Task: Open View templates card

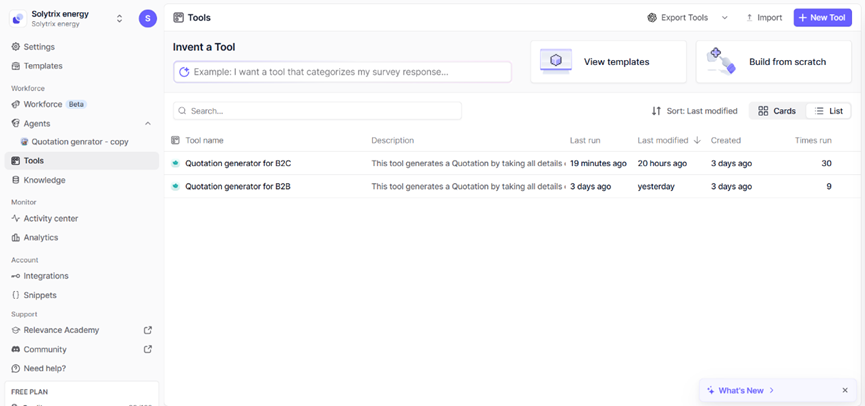Action: tap(608, 62)
